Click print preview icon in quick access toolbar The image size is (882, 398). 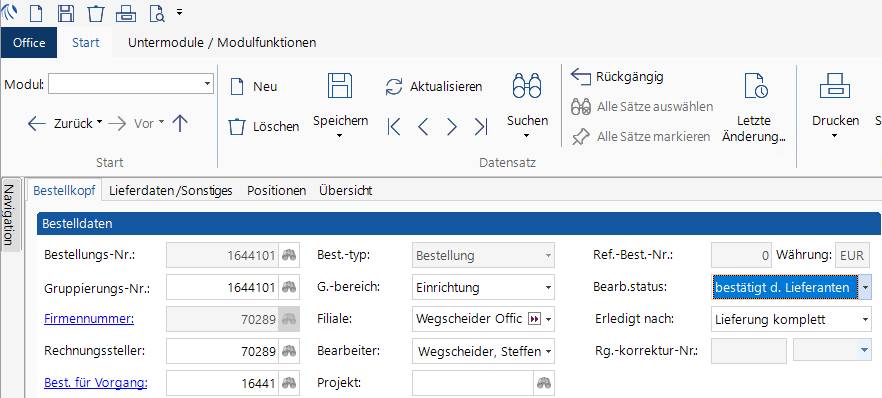tap(157, 12)
